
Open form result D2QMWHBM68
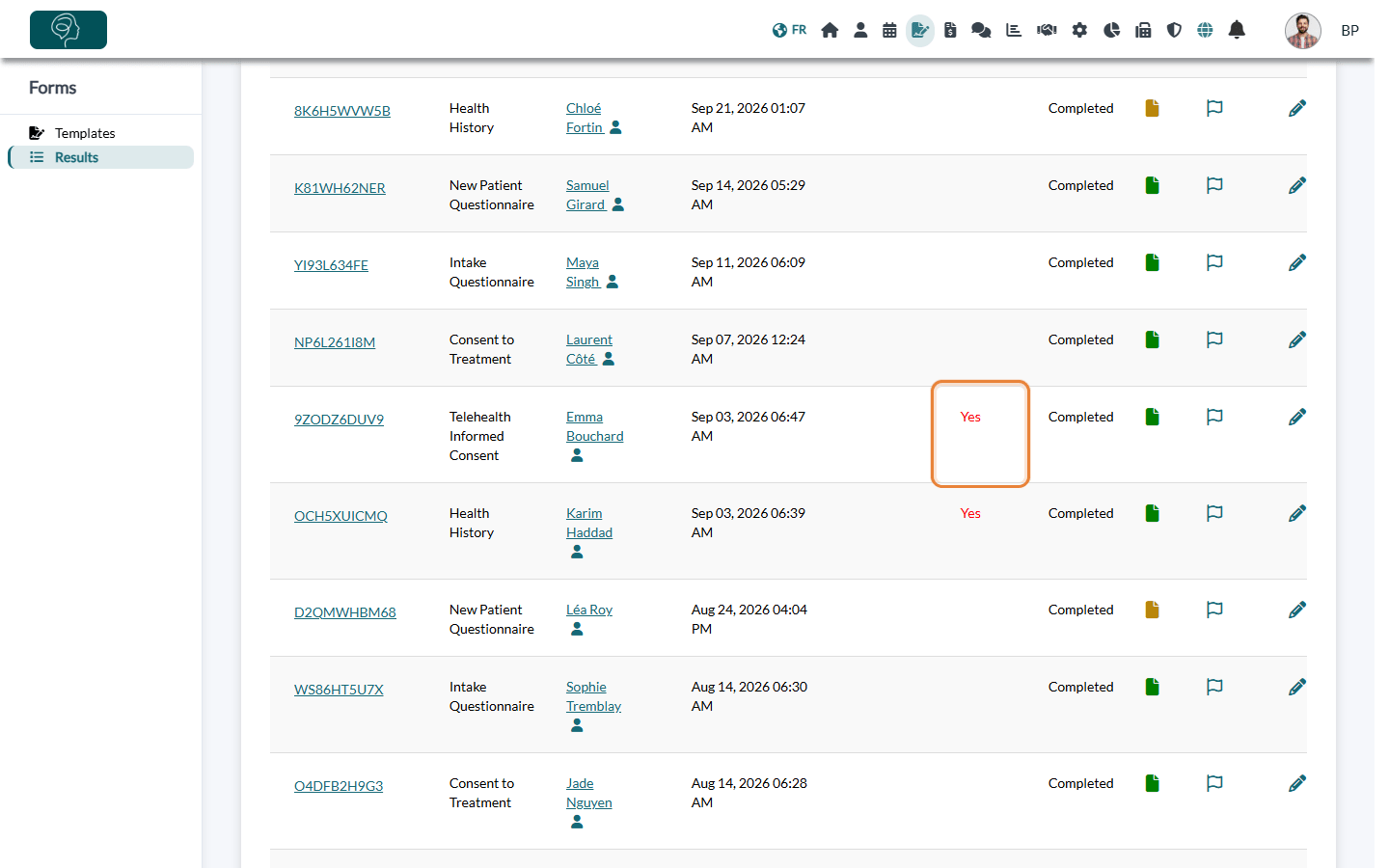(x=345, y=612)
